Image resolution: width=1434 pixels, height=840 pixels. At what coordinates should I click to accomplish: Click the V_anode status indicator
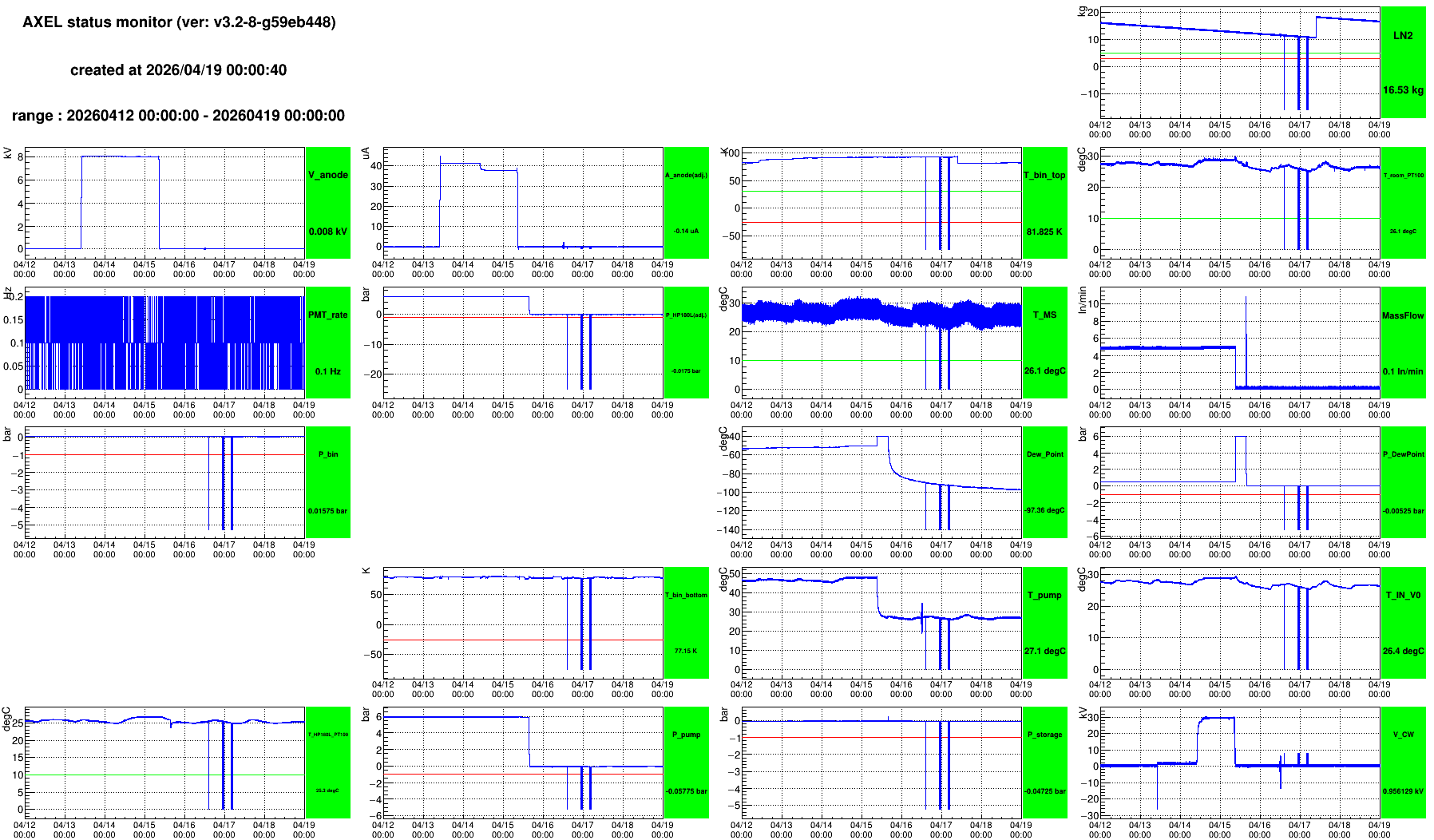(x=327, y=203)
